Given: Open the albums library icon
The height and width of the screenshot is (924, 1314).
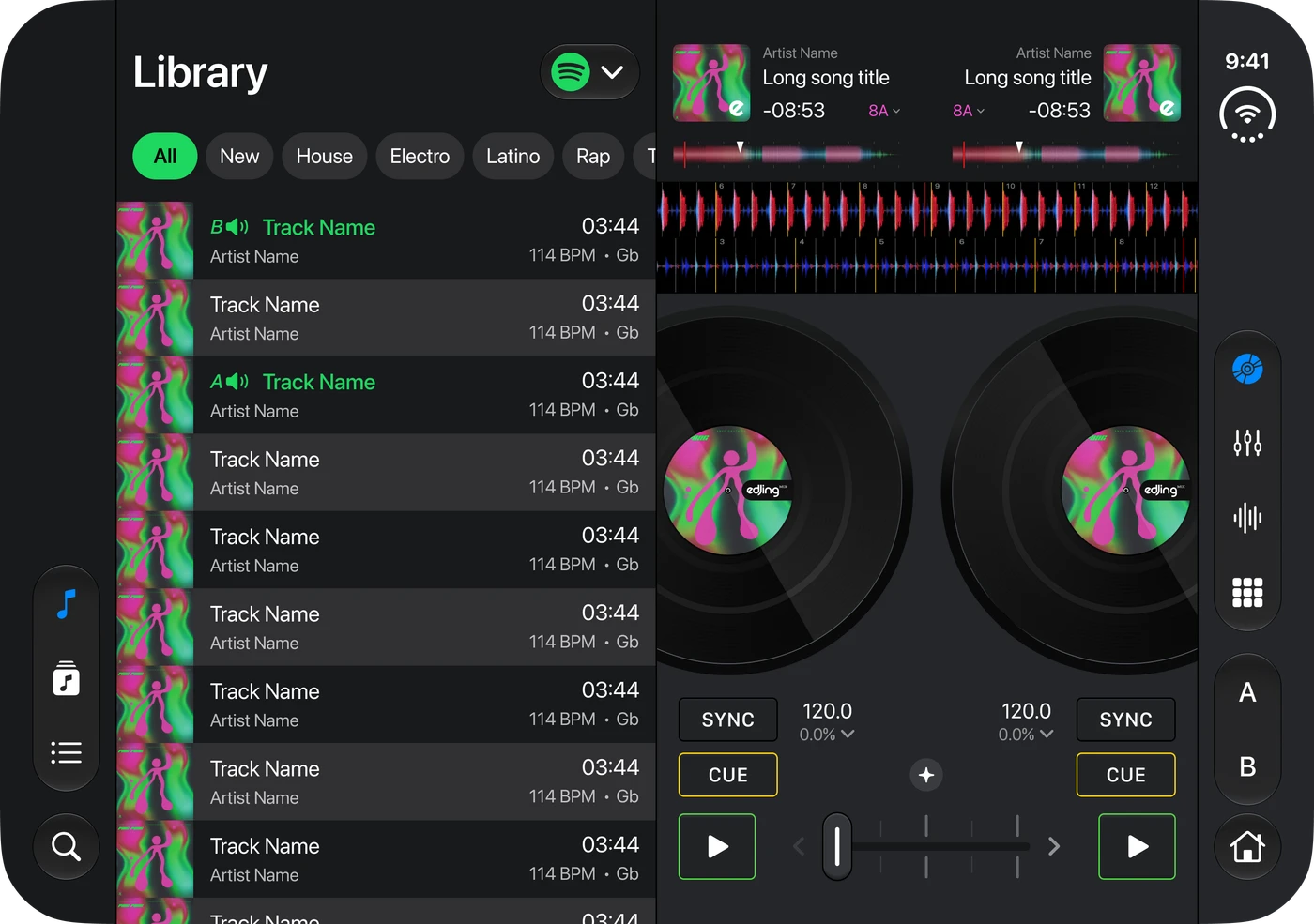Looking at the screenshot, I should [66, 678].
